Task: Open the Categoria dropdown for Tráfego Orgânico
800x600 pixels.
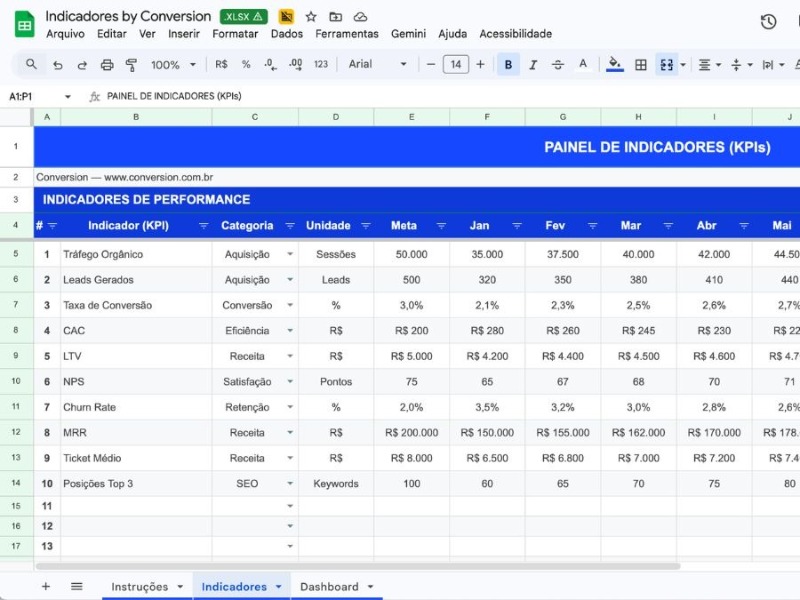Action: point(290,255)
